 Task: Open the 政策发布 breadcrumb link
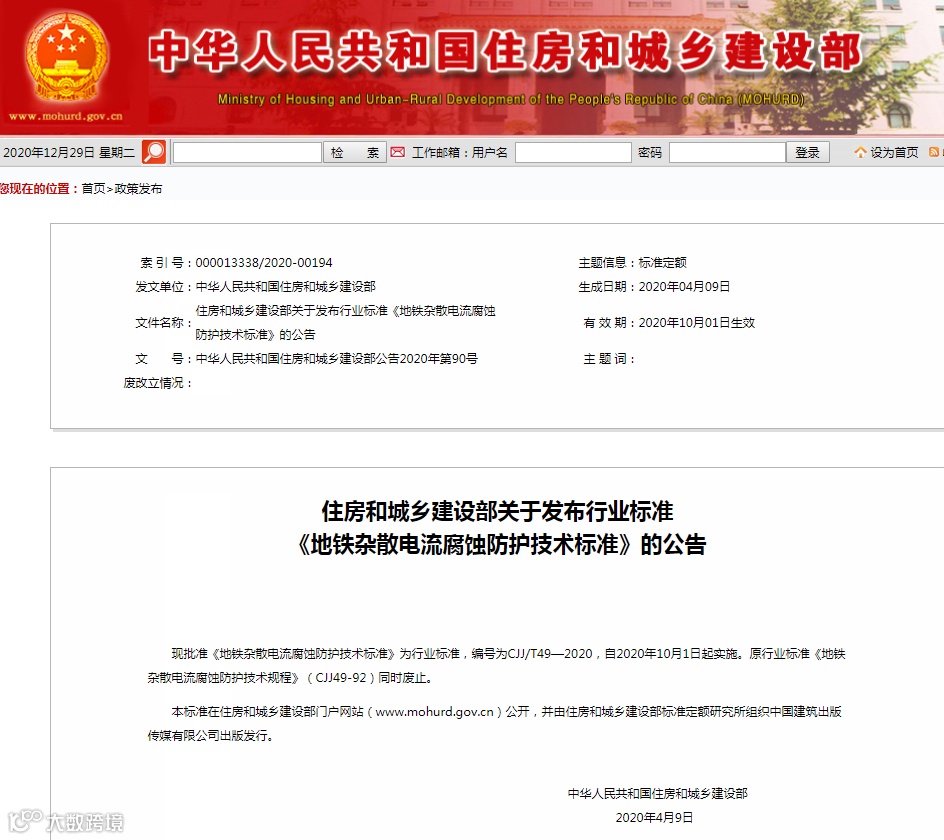(138, 188)
